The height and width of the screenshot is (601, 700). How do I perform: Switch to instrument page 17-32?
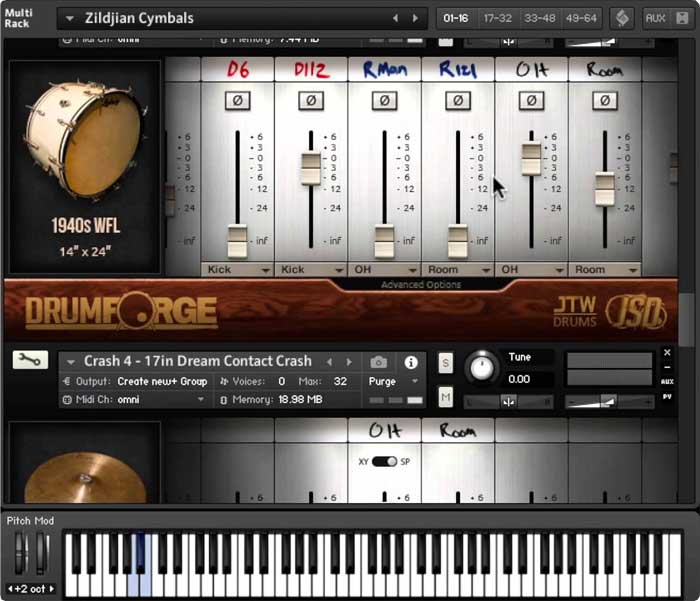click(x=497, y=18)
